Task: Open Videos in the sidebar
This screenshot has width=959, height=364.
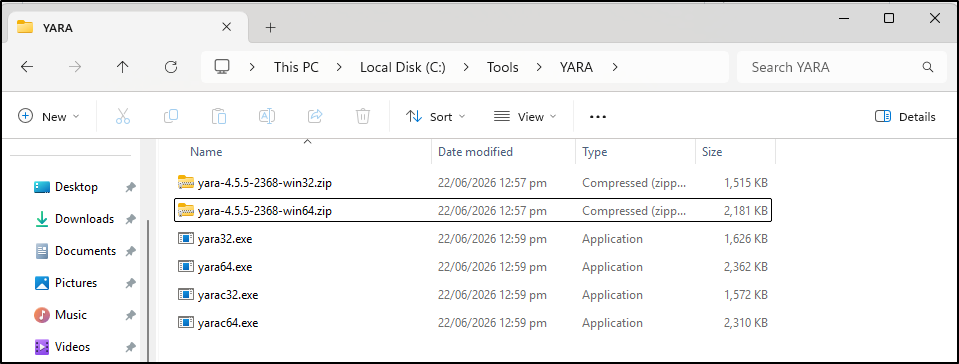Action: click(72, 347)
